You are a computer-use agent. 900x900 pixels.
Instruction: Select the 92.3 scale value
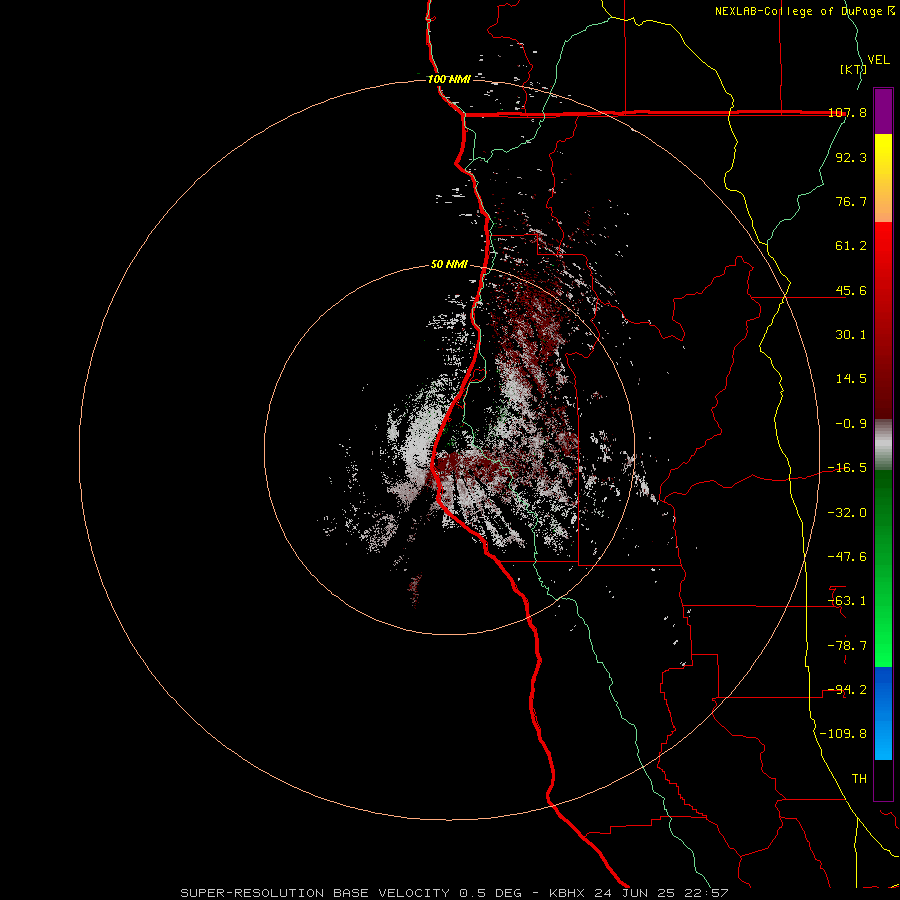(851, 157)
